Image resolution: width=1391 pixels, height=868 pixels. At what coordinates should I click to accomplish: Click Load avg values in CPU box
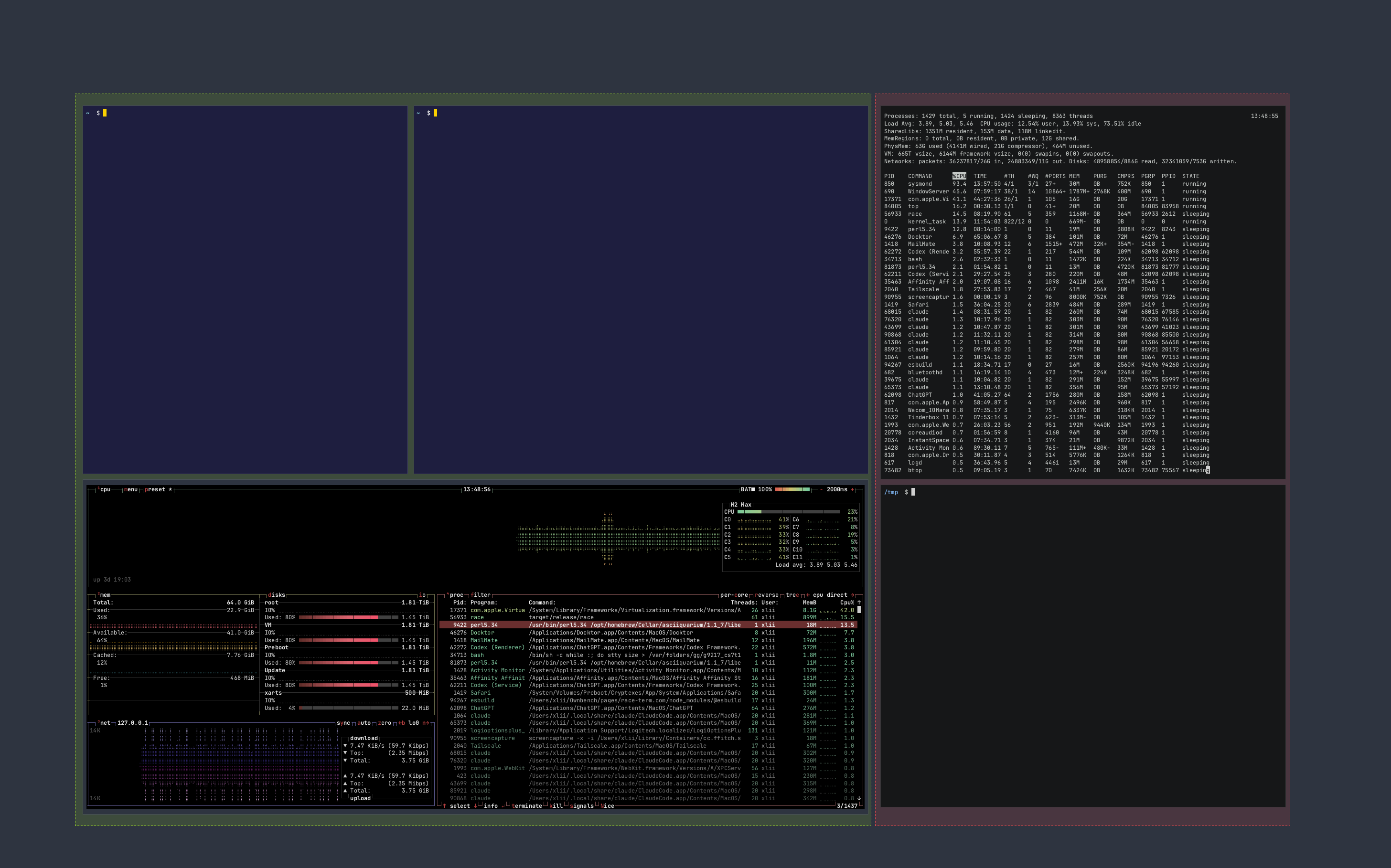[x=816, y=565]
